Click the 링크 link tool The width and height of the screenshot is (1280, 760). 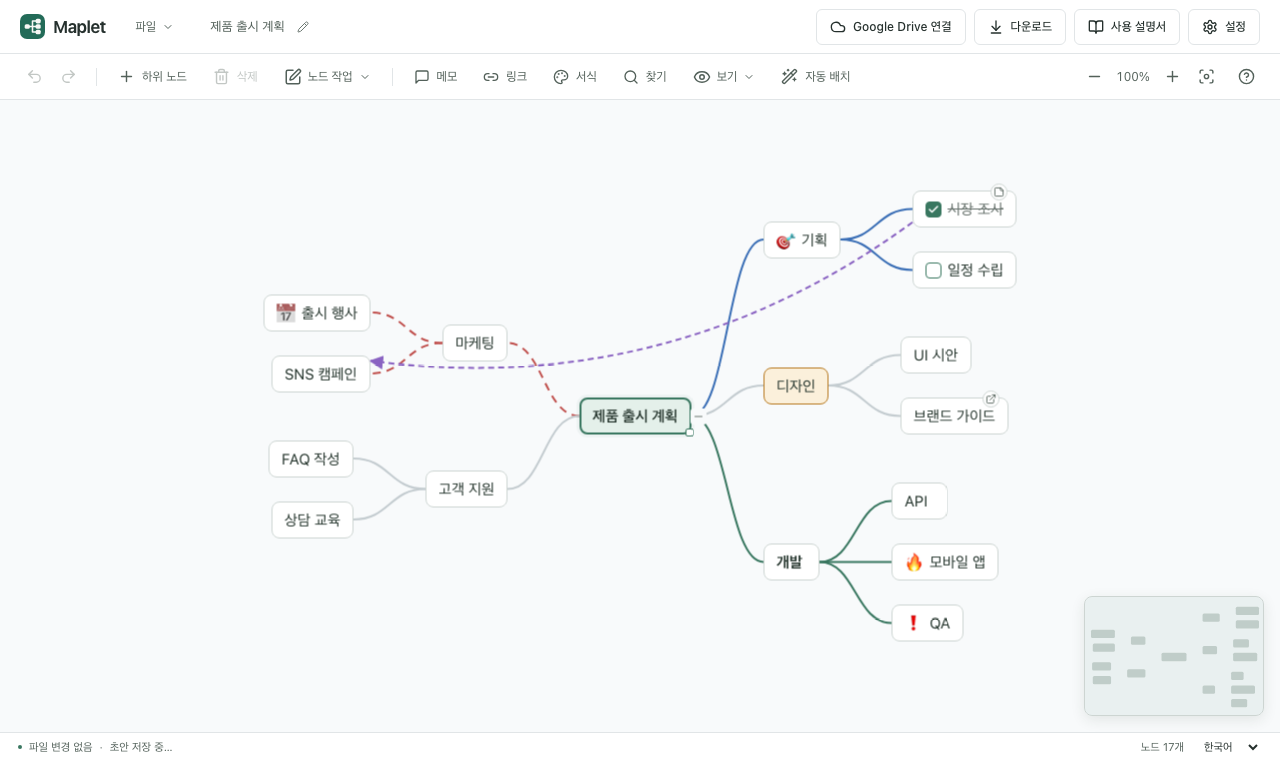[x=505, y=77]
